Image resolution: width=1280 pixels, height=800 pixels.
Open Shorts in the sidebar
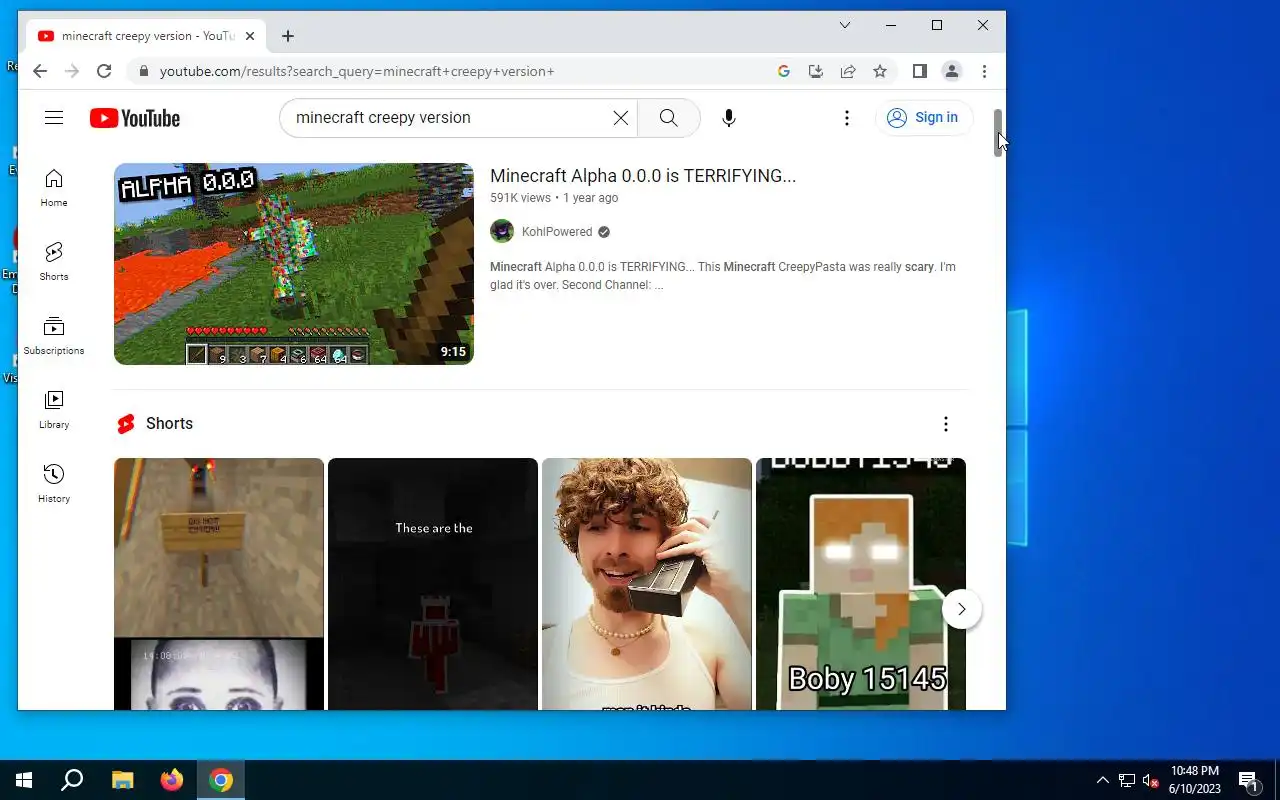[x=54, y=262]
